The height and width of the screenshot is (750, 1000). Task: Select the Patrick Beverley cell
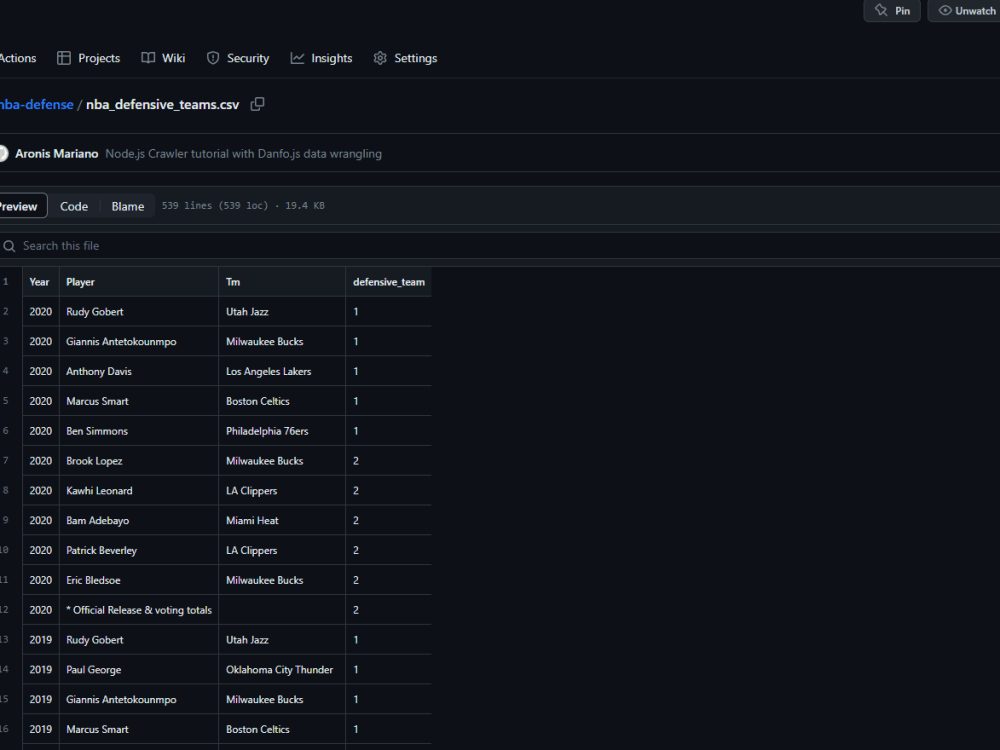tap(139, 550)
